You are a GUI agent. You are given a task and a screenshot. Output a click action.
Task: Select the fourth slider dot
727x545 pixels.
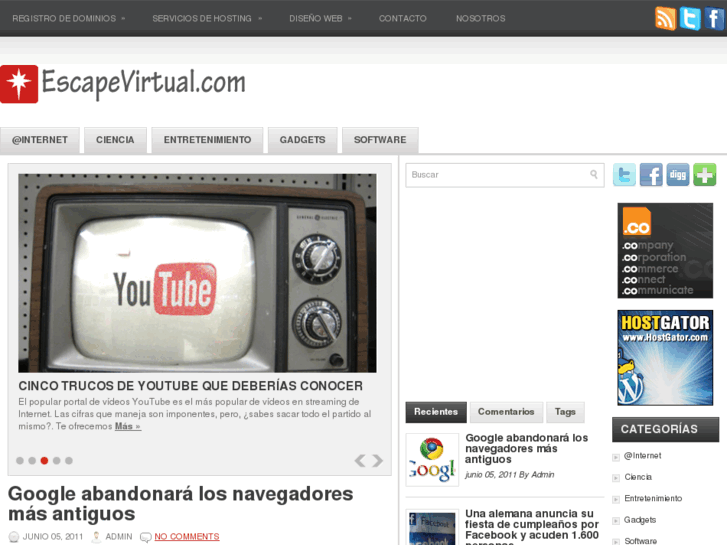pos(57,461)
